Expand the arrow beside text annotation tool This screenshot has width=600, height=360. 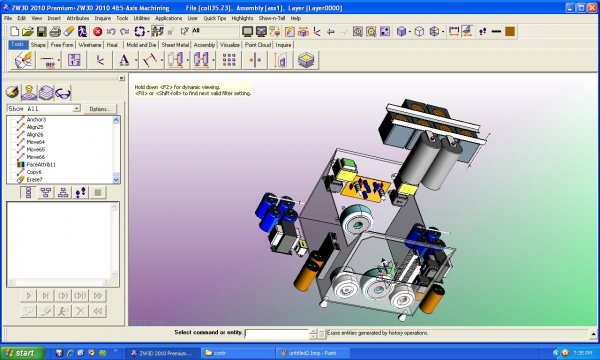click(x=136, y=60)
